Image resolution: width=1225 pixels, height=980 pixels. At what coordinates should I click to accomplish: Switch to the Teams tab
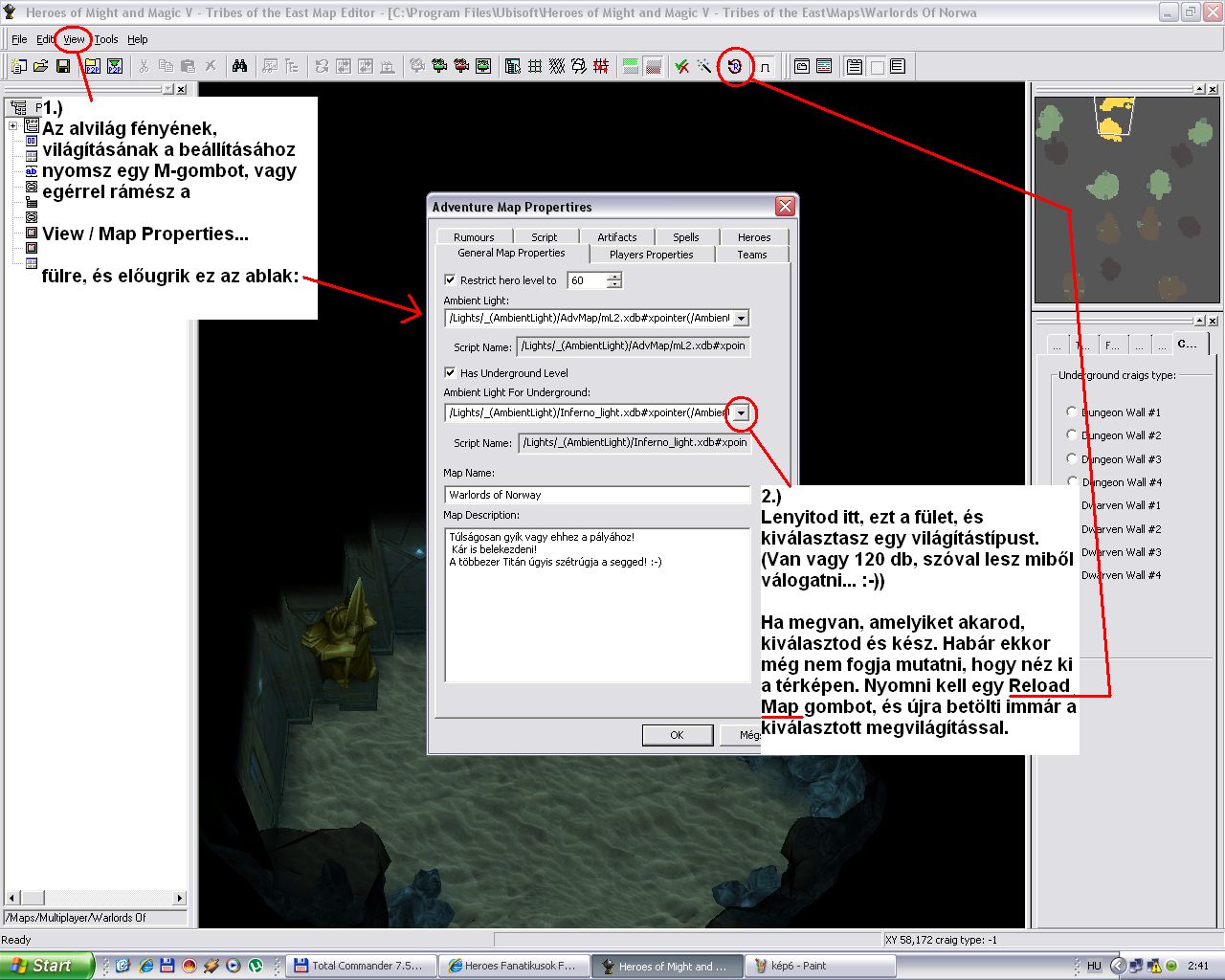[752, 255]
